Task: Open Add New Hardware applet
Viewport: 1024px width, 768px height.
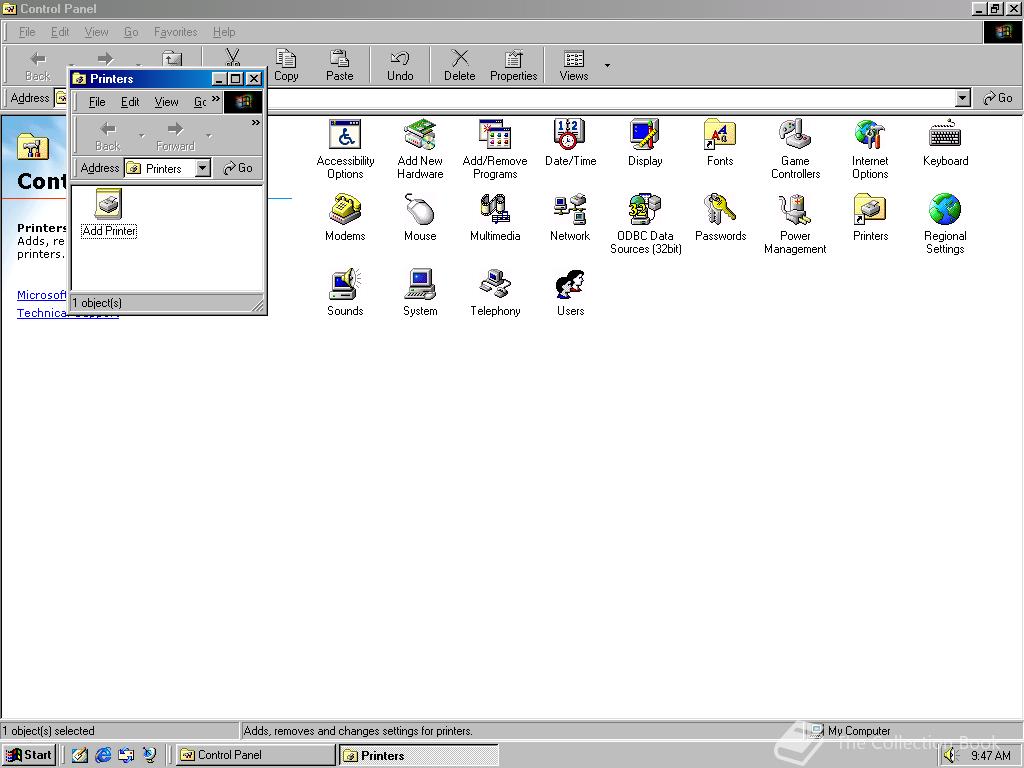Action: coord(420,149)
